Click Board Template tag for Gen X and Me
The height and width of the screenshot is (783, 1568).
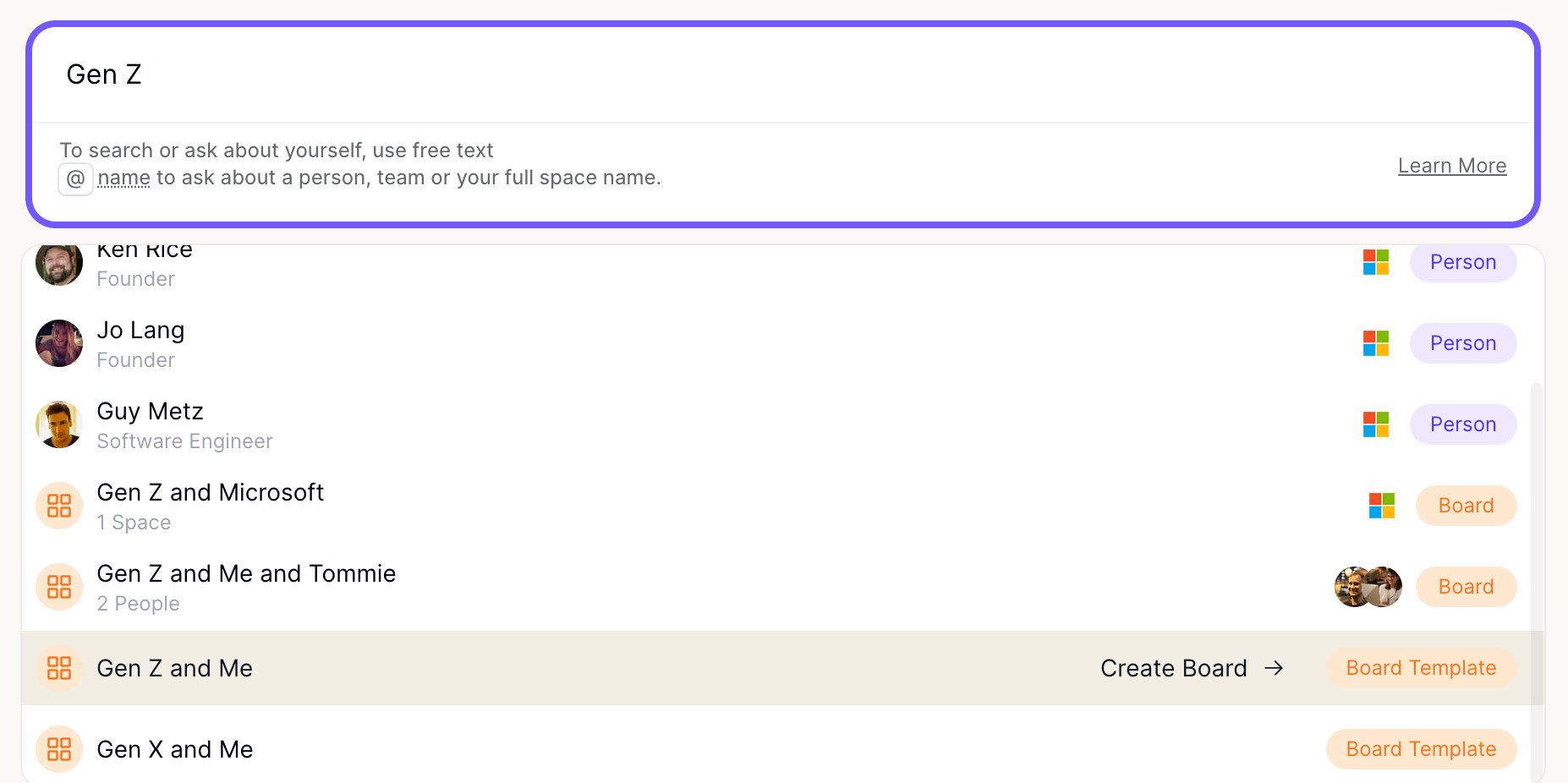(1421, 749)
